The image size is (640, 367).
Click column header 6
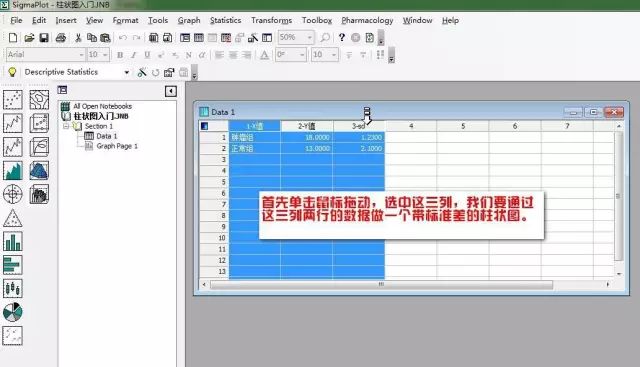pos(515,126)
